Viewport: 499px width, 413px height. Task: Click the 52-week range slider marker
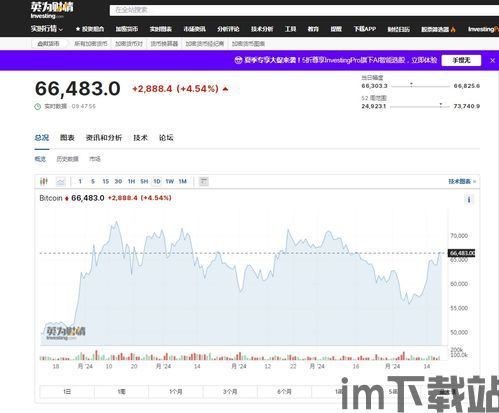coord(441,105)
